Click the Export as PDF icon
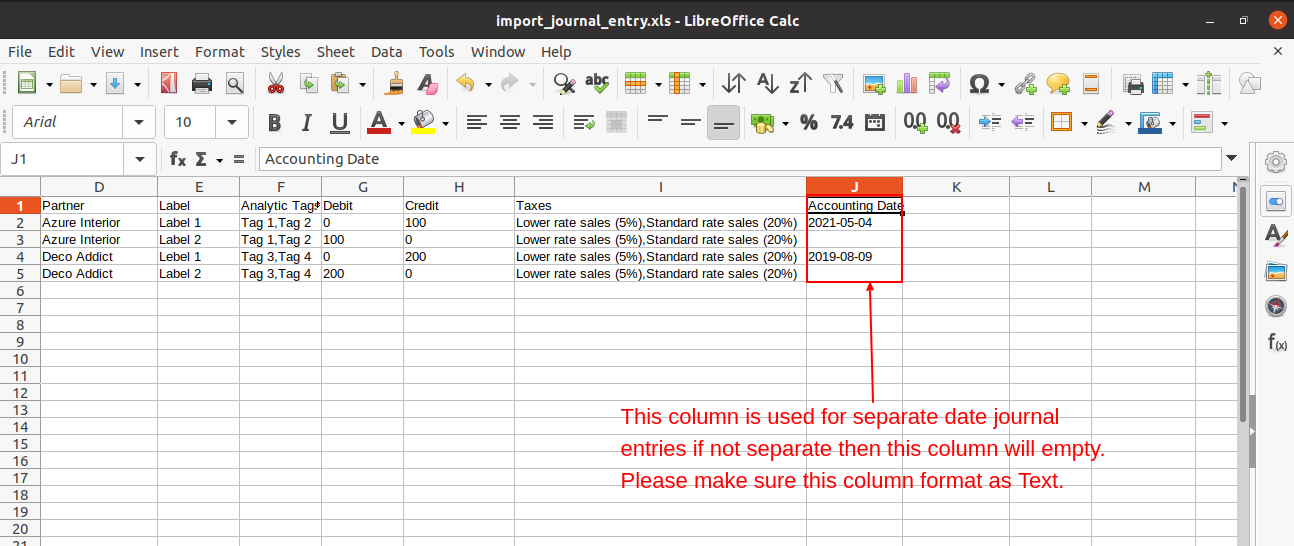The height and width of the screenshot is (546, 1294). pyautogui.click(x=169, y=83)
